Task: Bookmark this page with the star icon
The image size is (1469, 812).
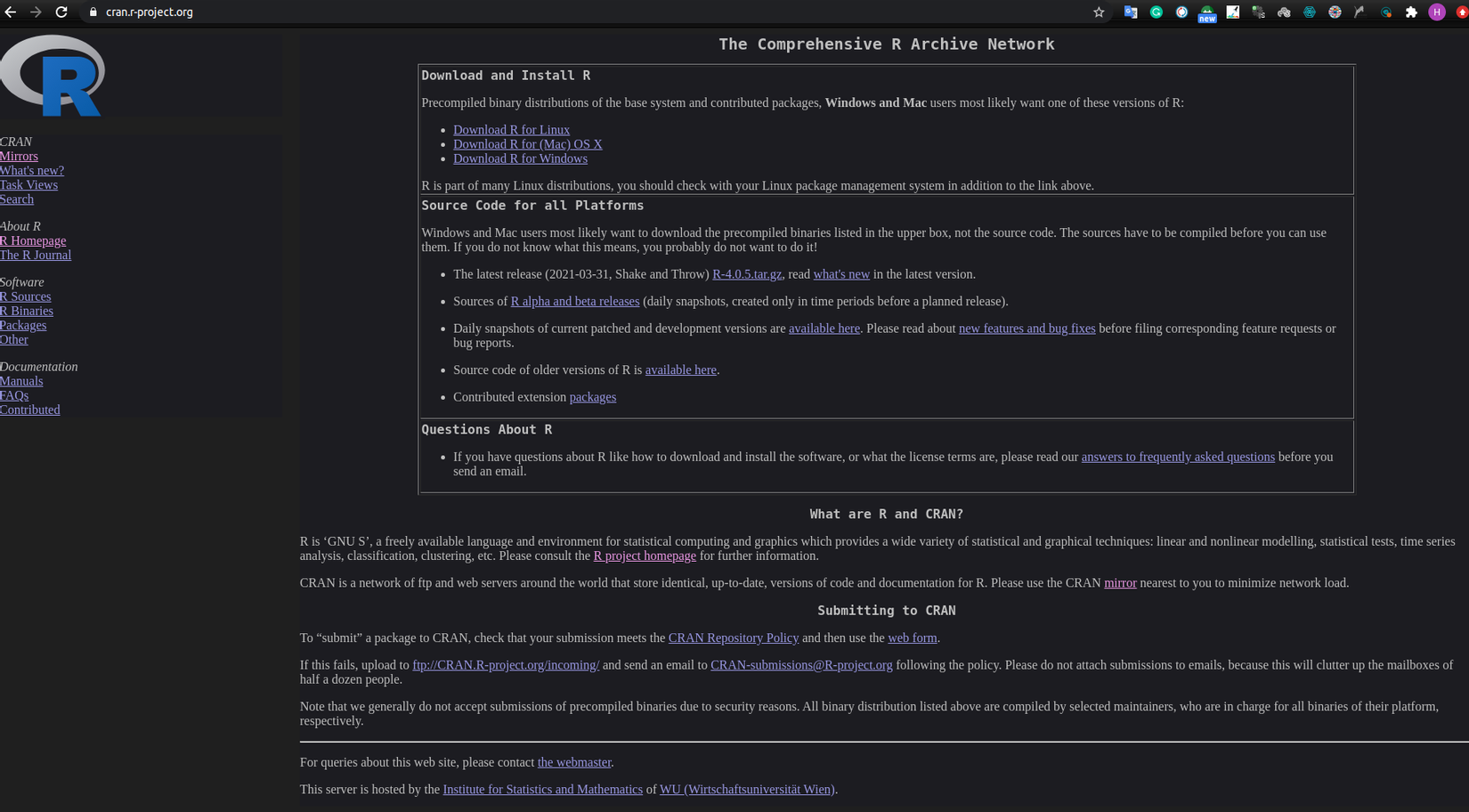Action: pyautogui.click(x=1099, y=12)
